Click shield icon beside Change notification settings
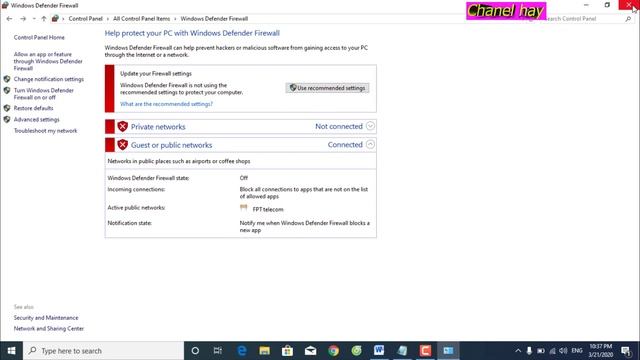The image size is (640, 360). (7, 79)
